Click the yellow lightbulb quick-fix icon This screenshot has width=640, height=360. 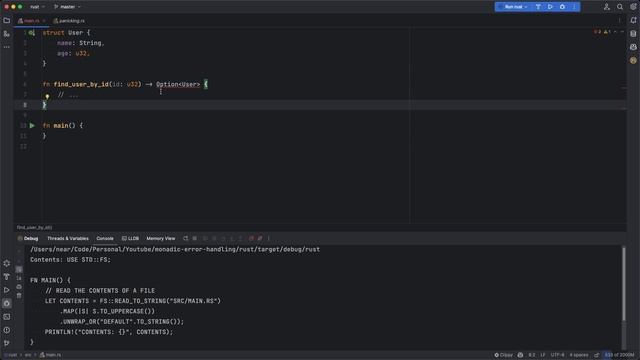[x=47, y=96]
